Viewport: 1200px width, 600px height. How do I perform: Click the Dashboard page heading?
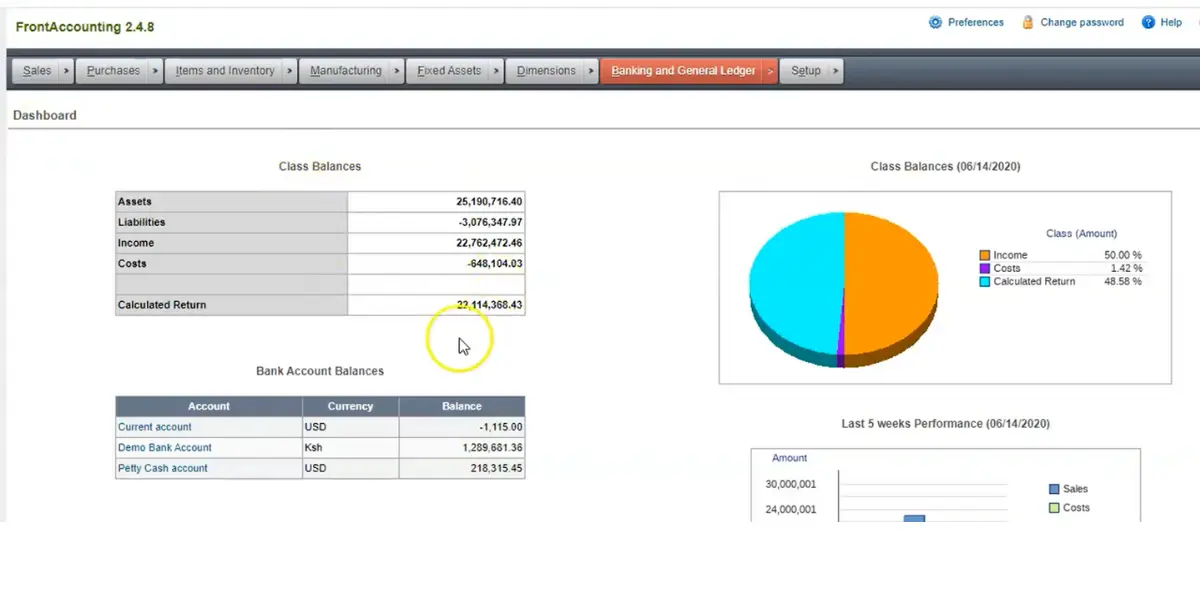[x=45, y=115]
